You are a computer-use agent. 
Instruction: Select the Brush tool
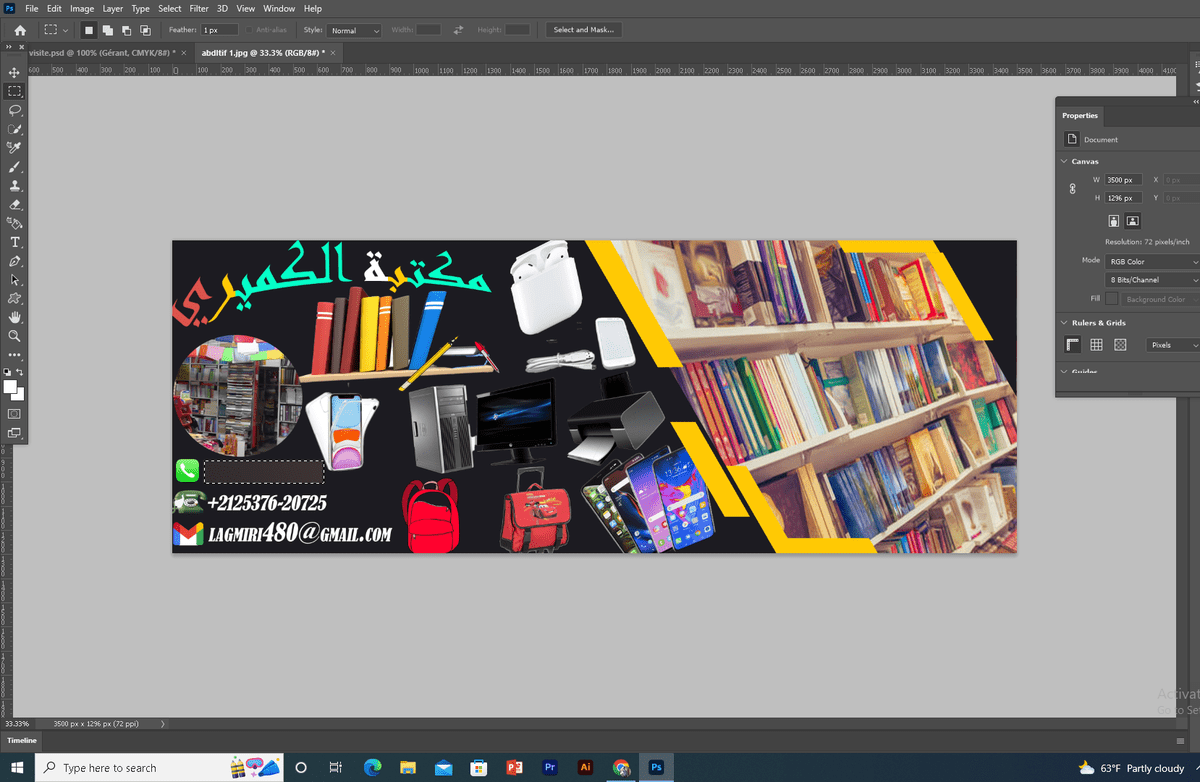pos(15,167)
